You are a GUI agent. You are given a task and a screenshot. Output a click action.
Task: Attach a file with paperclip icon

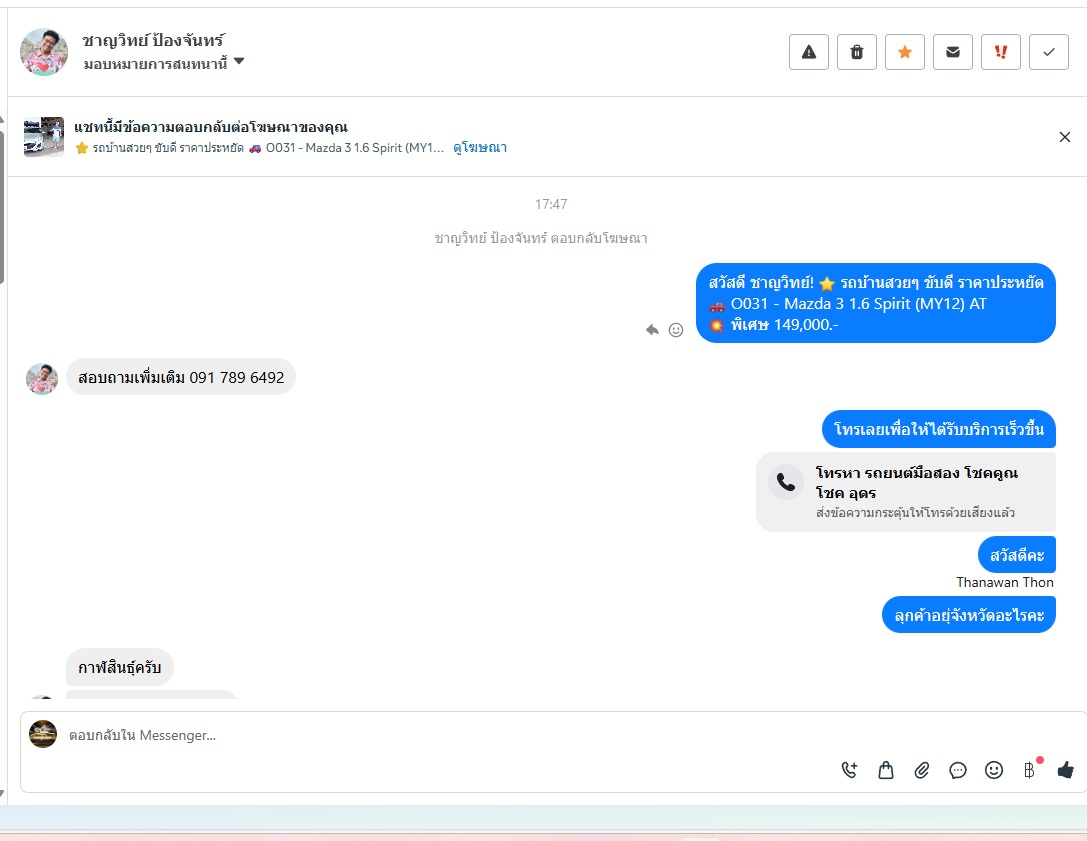(921, 770)
